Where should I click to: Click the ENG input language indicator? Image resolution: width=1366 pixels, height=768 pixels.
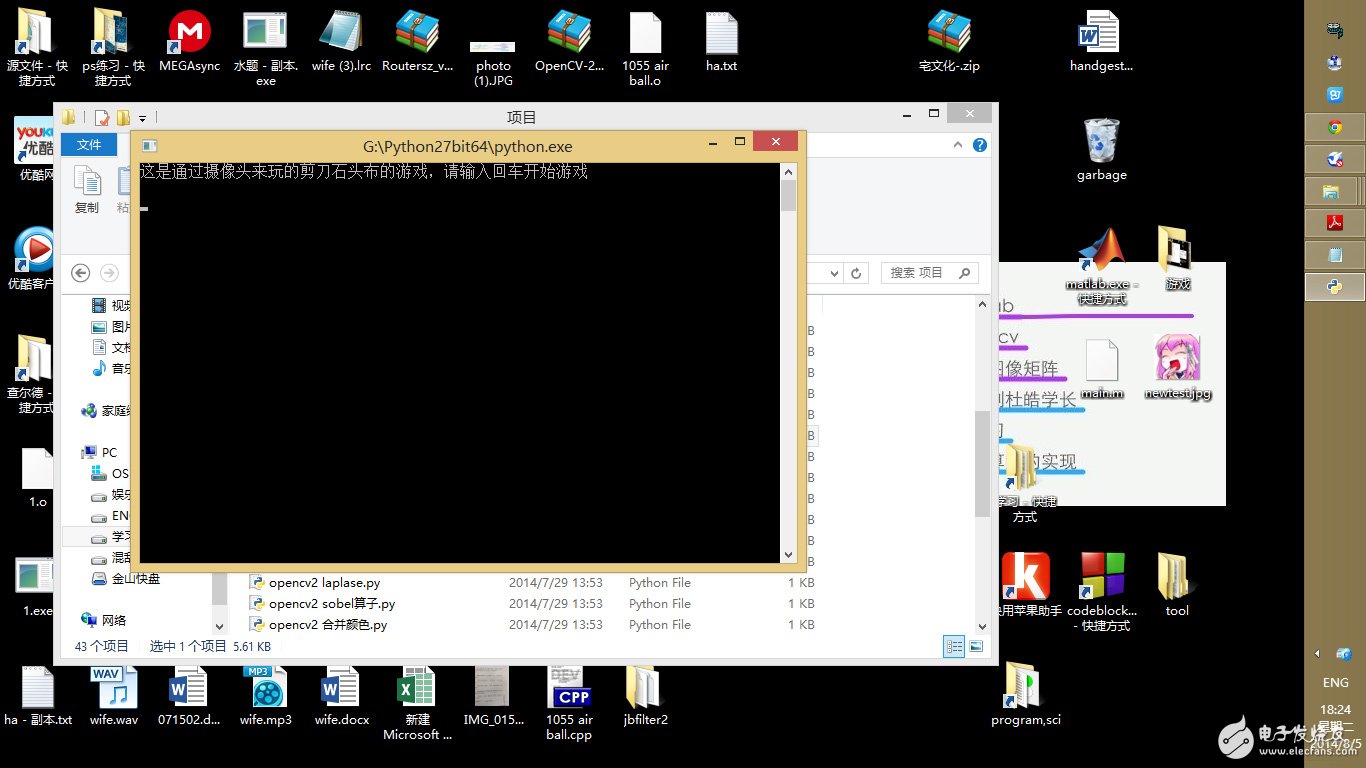(1335, 683)
